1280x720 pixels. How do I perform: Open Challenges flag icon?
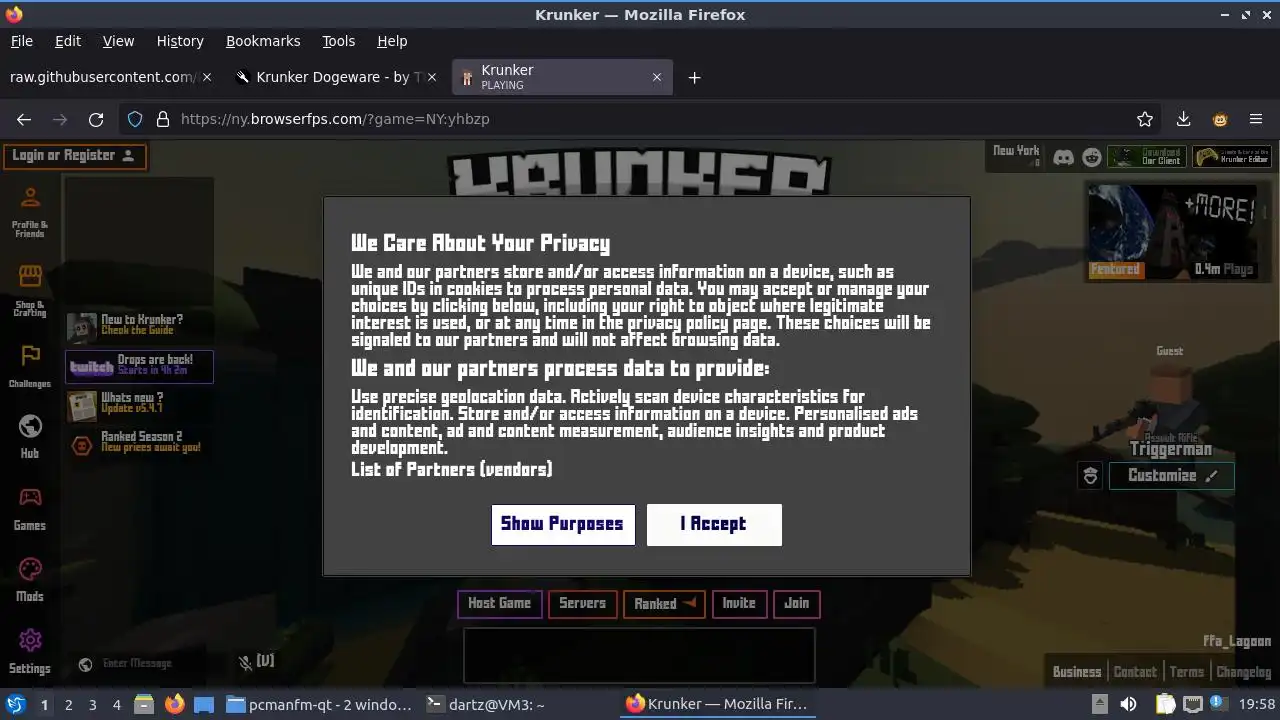(30, 355)
